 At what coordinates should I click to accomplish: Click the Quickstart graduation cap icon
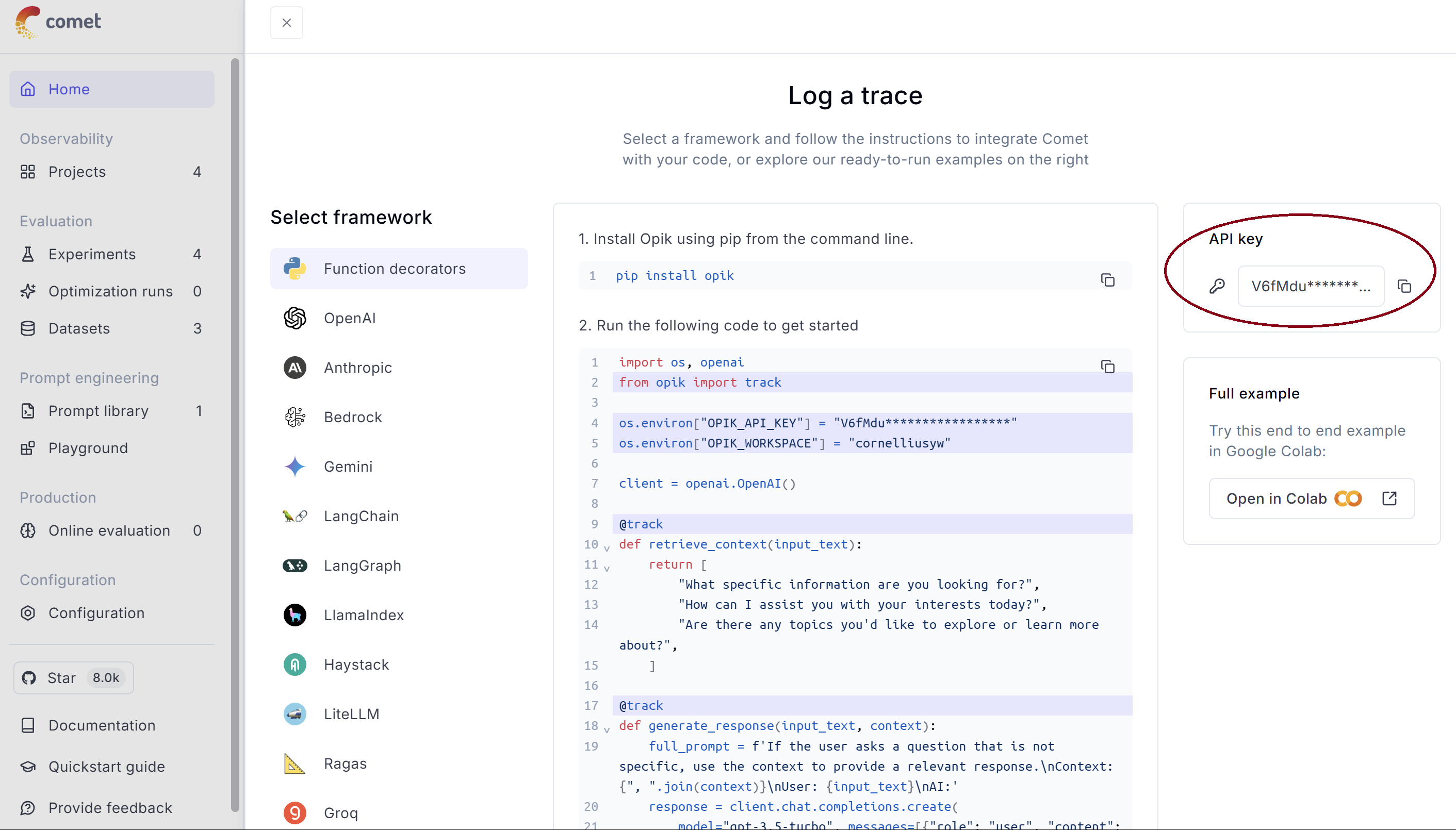coord(28,767)
